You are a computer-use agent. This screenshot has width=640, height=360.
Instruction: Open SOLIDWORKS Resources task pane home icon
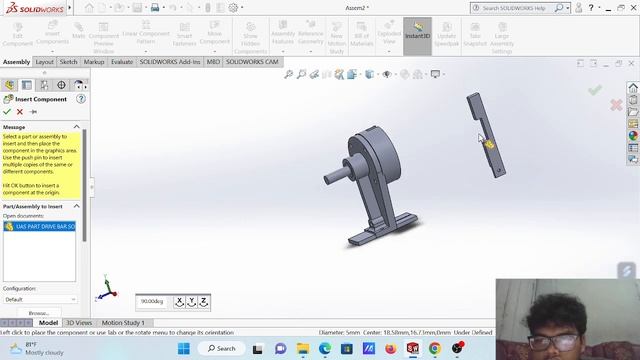(633, 88)
